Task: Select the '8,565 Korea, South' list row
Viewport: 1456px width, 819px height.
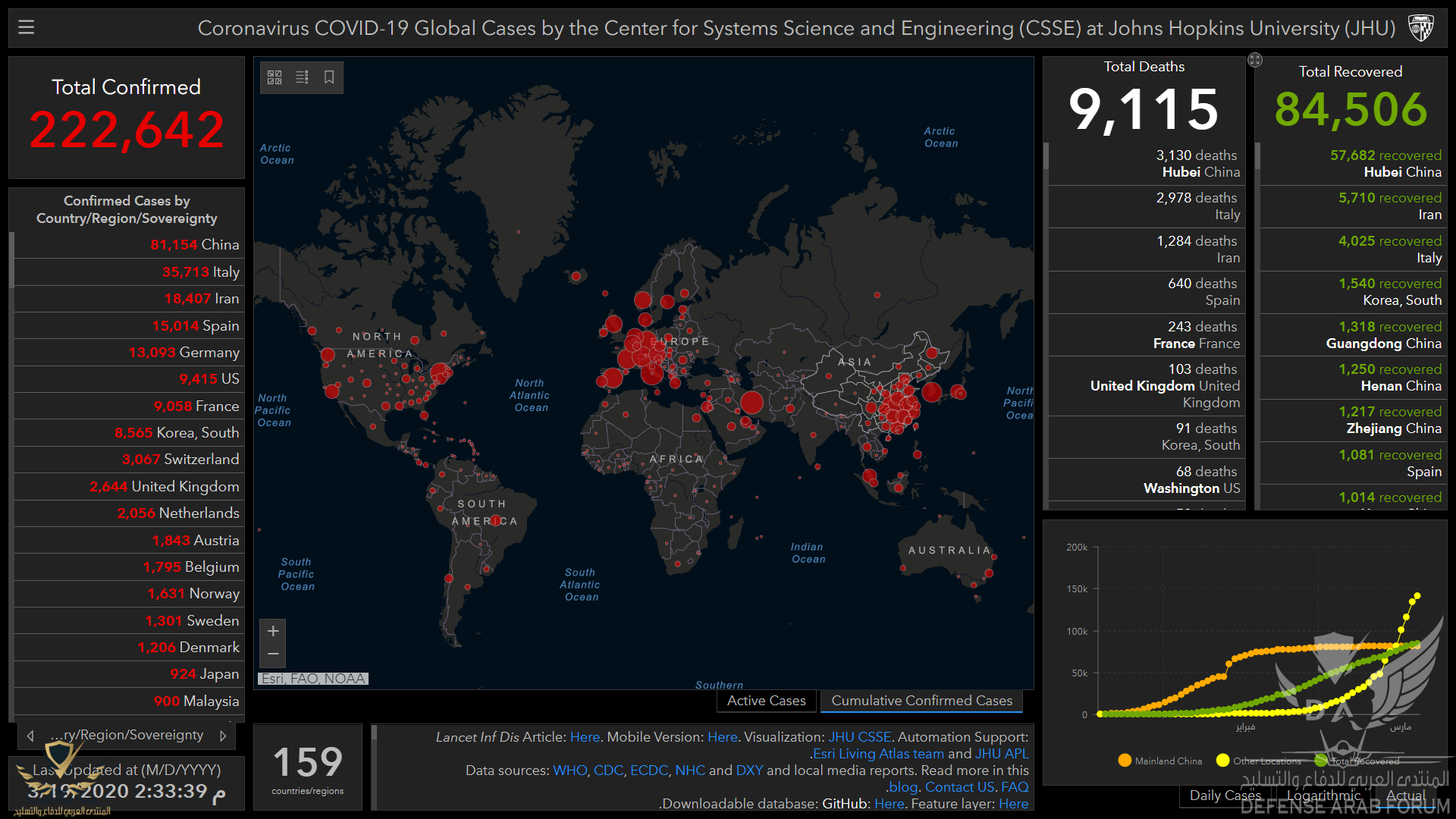Action: [128, 433]
